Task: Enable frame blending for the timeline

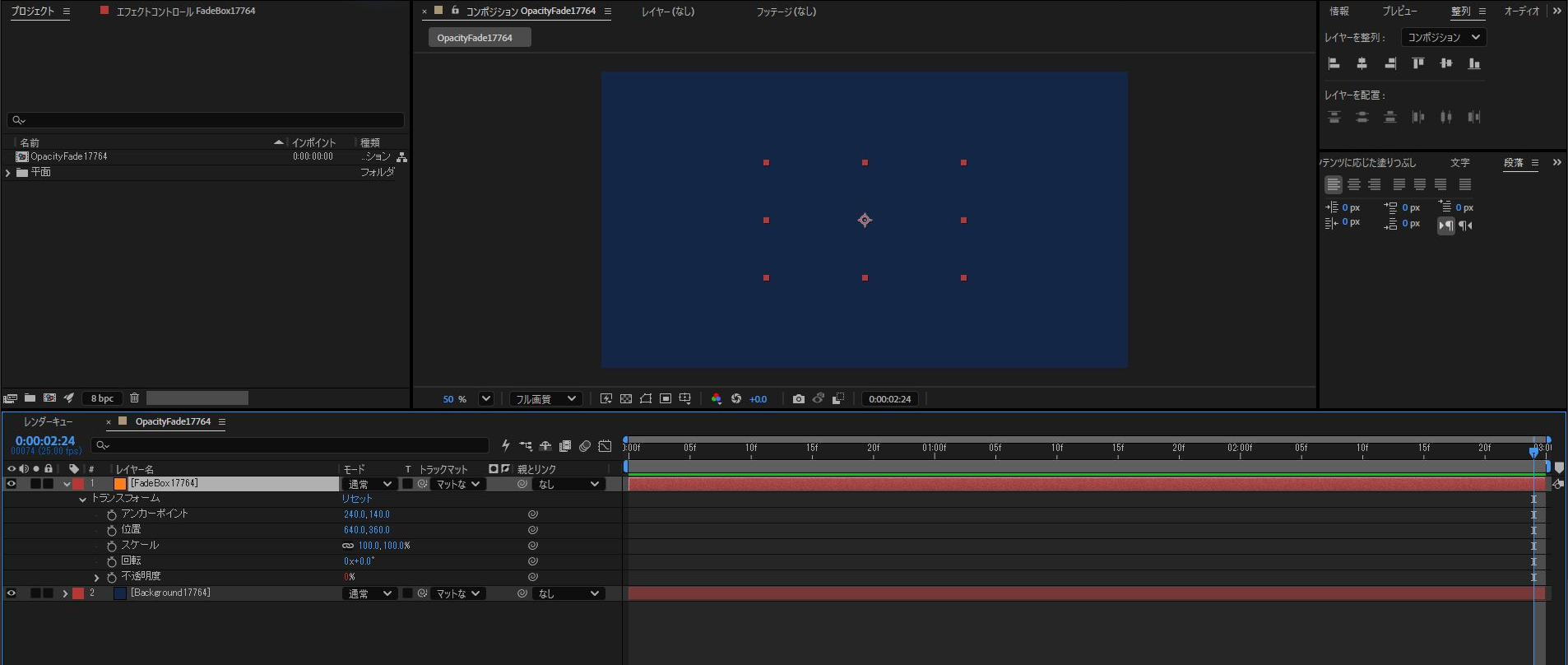Action: 565,446
